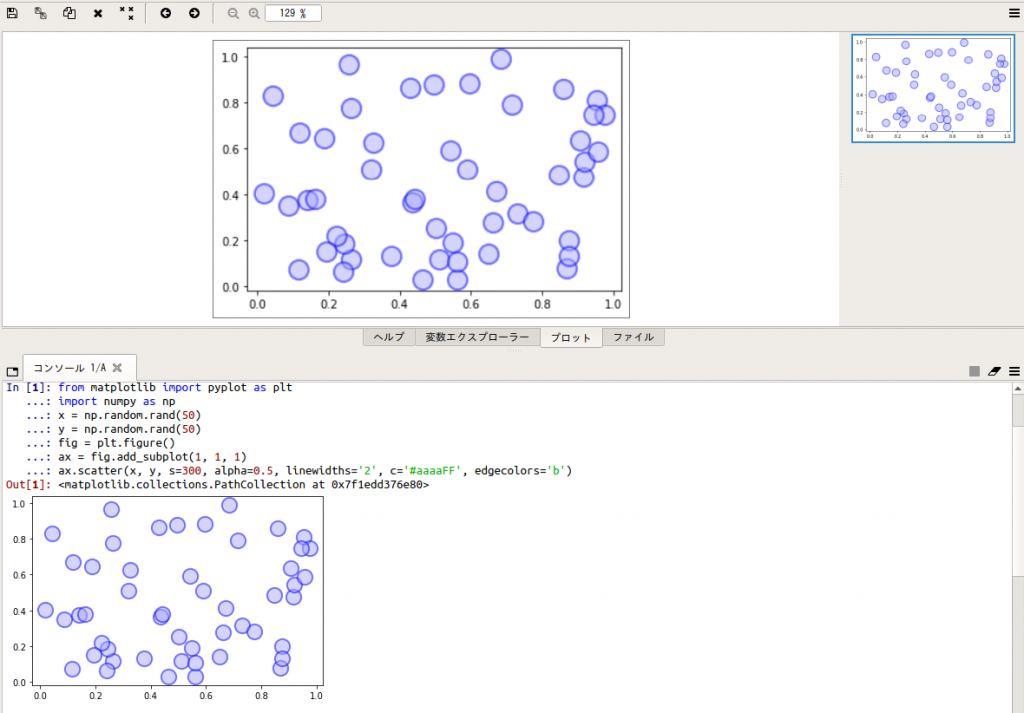The image size is (1024, 713).
Task: Click the 'fig = plt.figure()' line
Action: coord(116,443)
